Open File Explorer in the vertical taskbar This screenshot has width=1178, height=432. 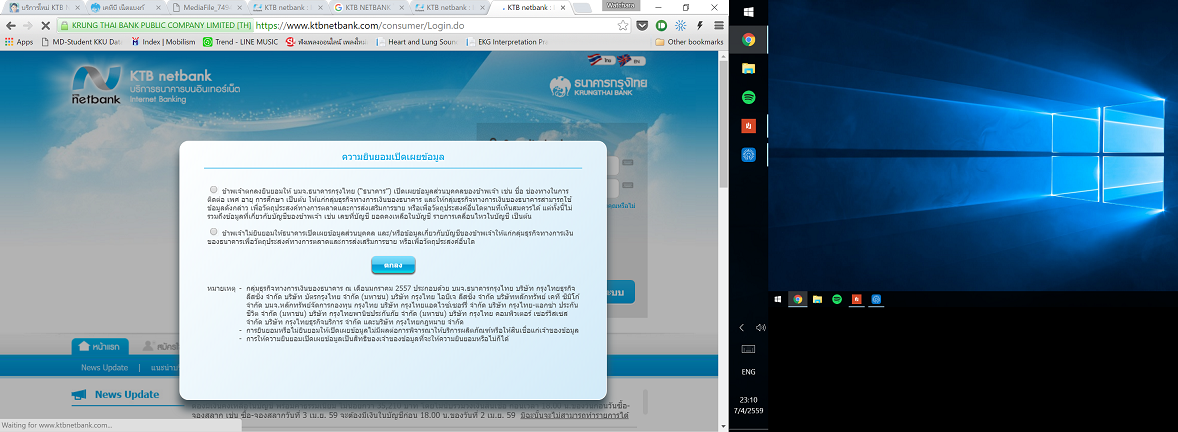[x=748, y=68]
